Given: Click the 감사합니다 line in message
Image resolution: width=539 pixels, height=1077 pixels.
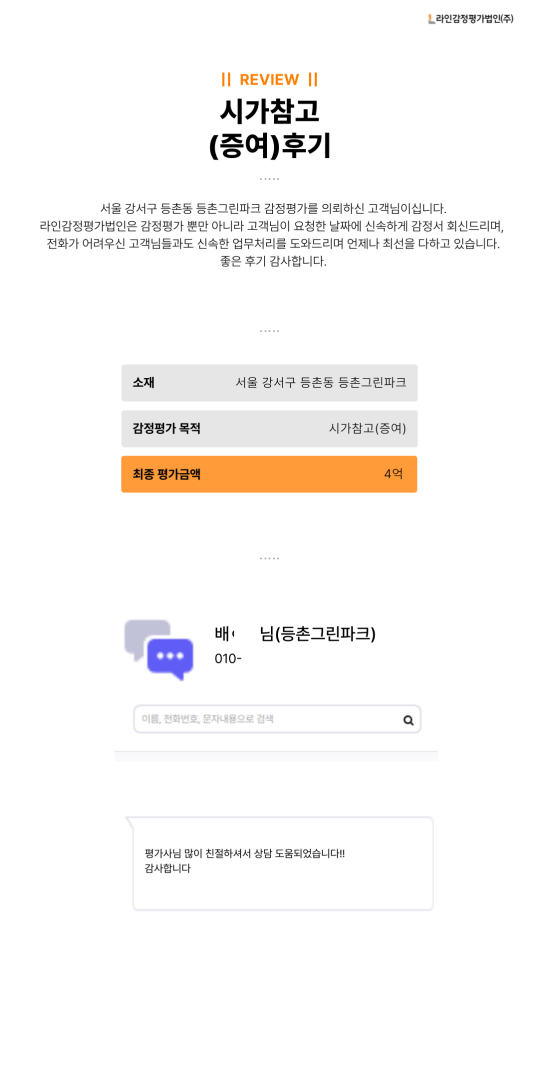Looking at the screenshot, I should (x=168, y=868).
